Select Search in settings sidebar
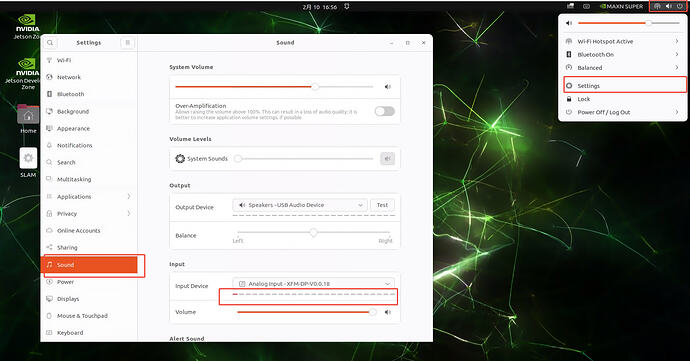The image size is (690, 361). coord(89,162)
